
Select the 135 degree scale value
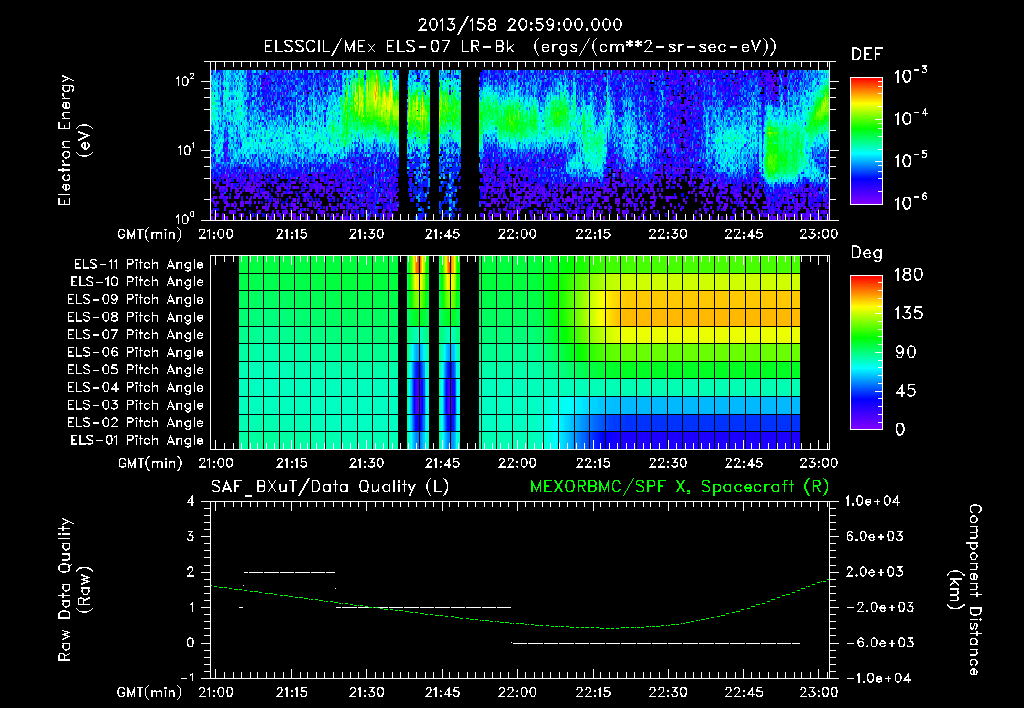click(x=908, y=314)
